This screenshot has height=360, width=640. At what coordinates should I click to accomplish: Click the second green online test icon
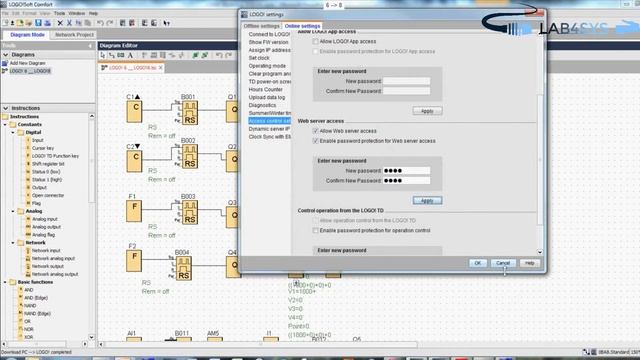pos(204,55)
